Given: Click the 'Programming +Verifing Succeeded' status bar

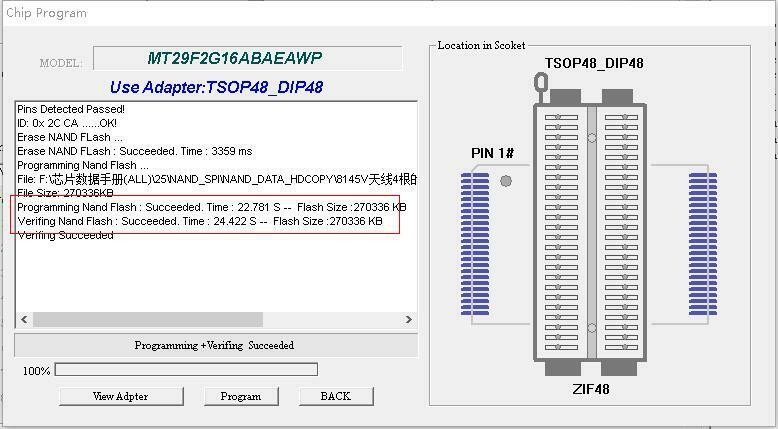Looking at the screenshot, I should 215,345.
